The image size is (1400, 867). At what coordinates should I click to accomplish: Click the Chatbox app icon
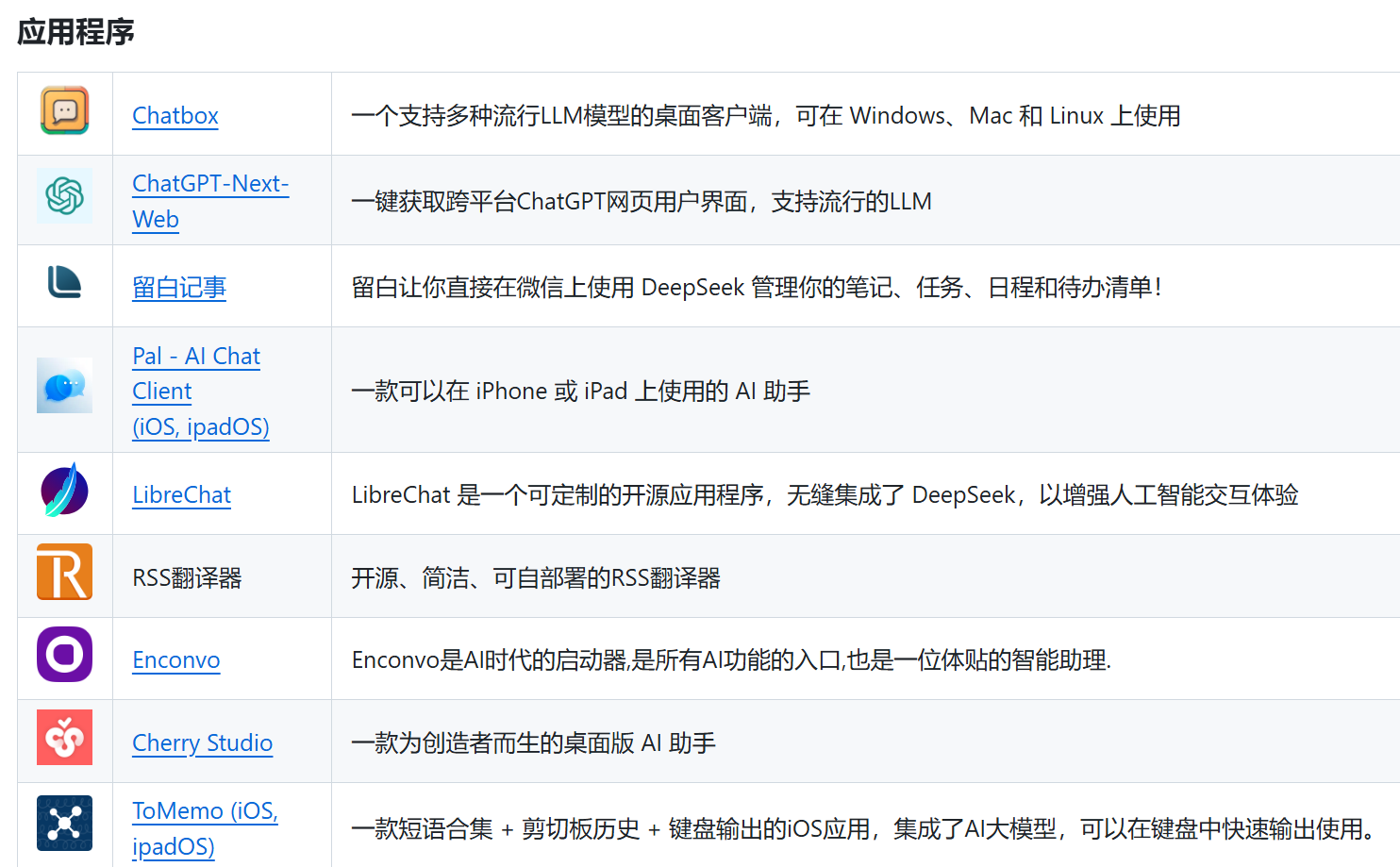[x=64, y=110]
